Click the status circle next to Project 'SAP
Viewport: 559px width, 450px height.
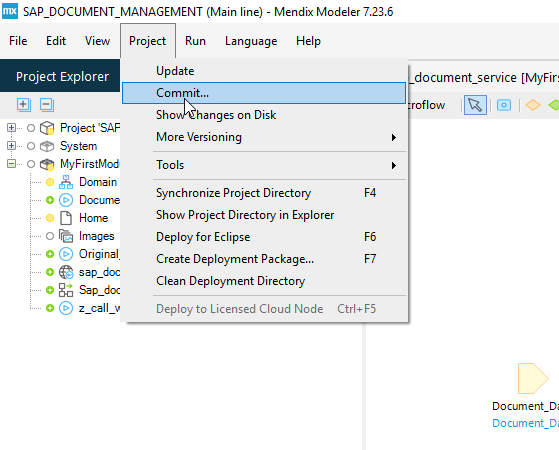pos(31,128)
